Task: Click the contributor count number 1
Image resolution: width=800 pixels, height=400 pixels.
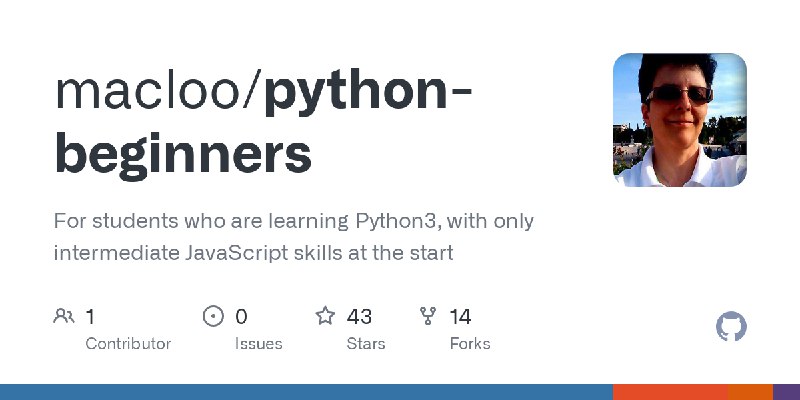Action: pos(90,317)
